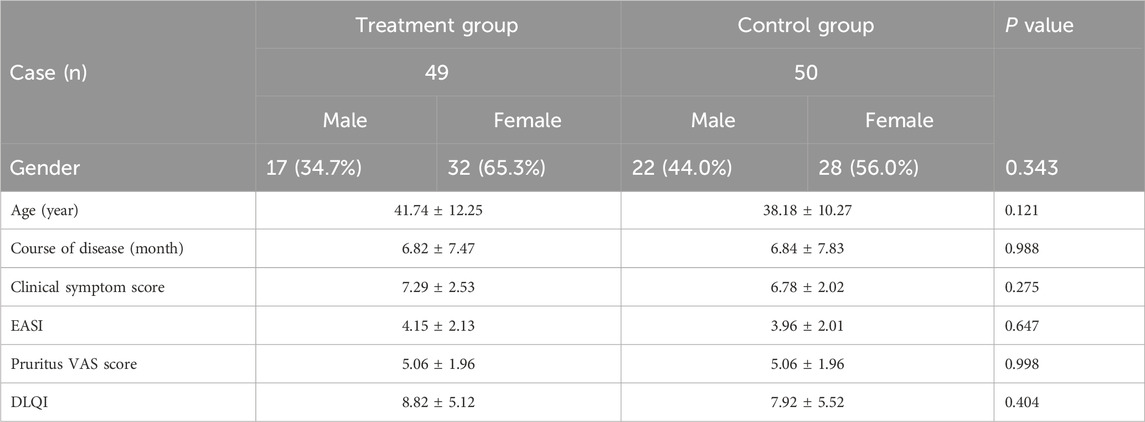1145x422 pixels.
Task: Click the Control group column header
Action: click(x=805, y=26)
